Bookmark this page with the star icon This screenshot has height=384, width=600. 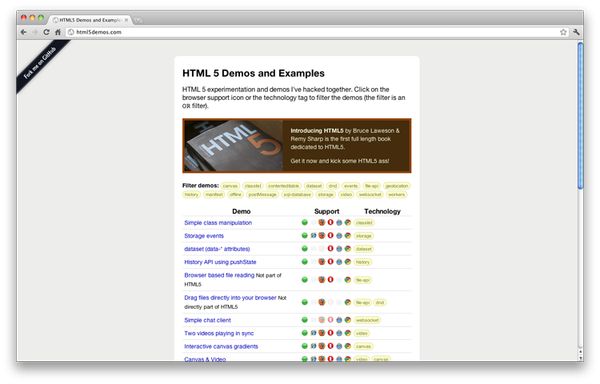[x=563, y=32]
